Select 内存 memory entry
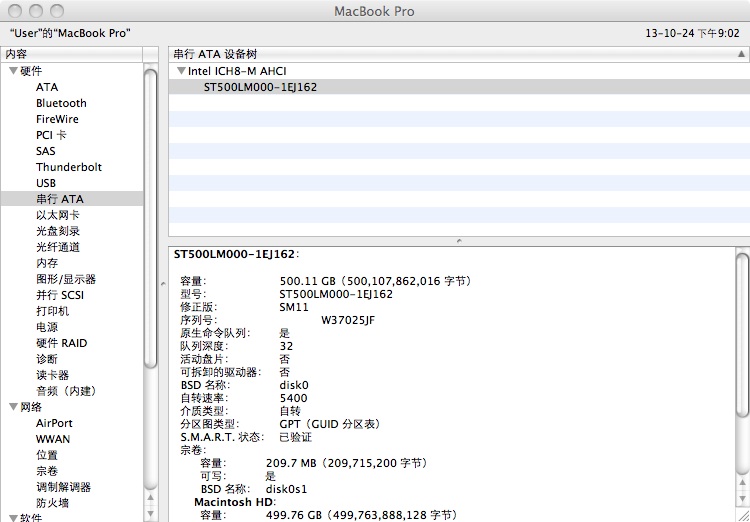750x522 pixels. [x=47, y=263]
